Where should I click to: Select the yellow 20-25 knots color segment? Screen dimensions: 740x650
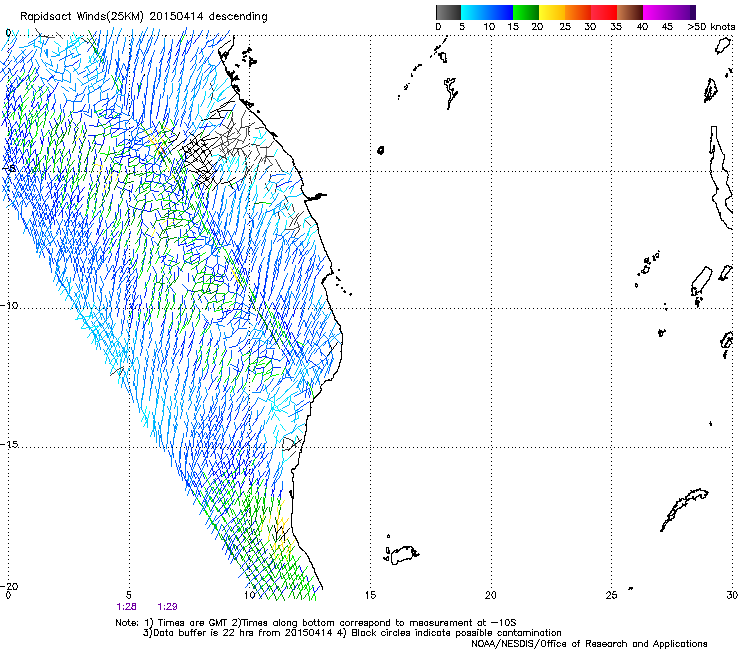(x=552, y=12)
